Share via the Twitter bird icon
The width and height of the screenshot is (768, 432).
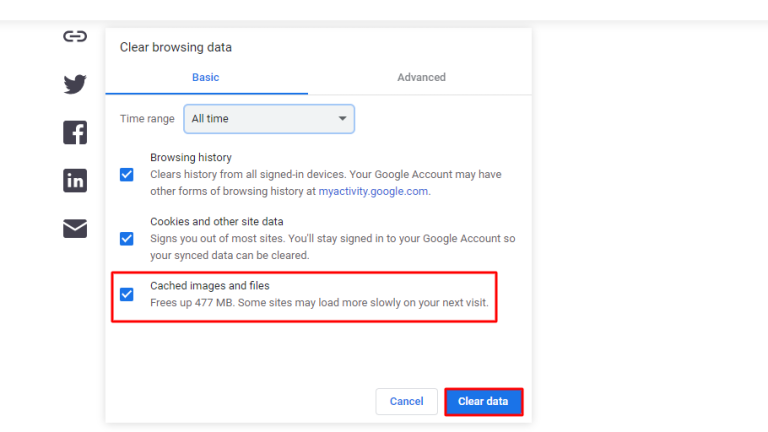pos(75,84)
